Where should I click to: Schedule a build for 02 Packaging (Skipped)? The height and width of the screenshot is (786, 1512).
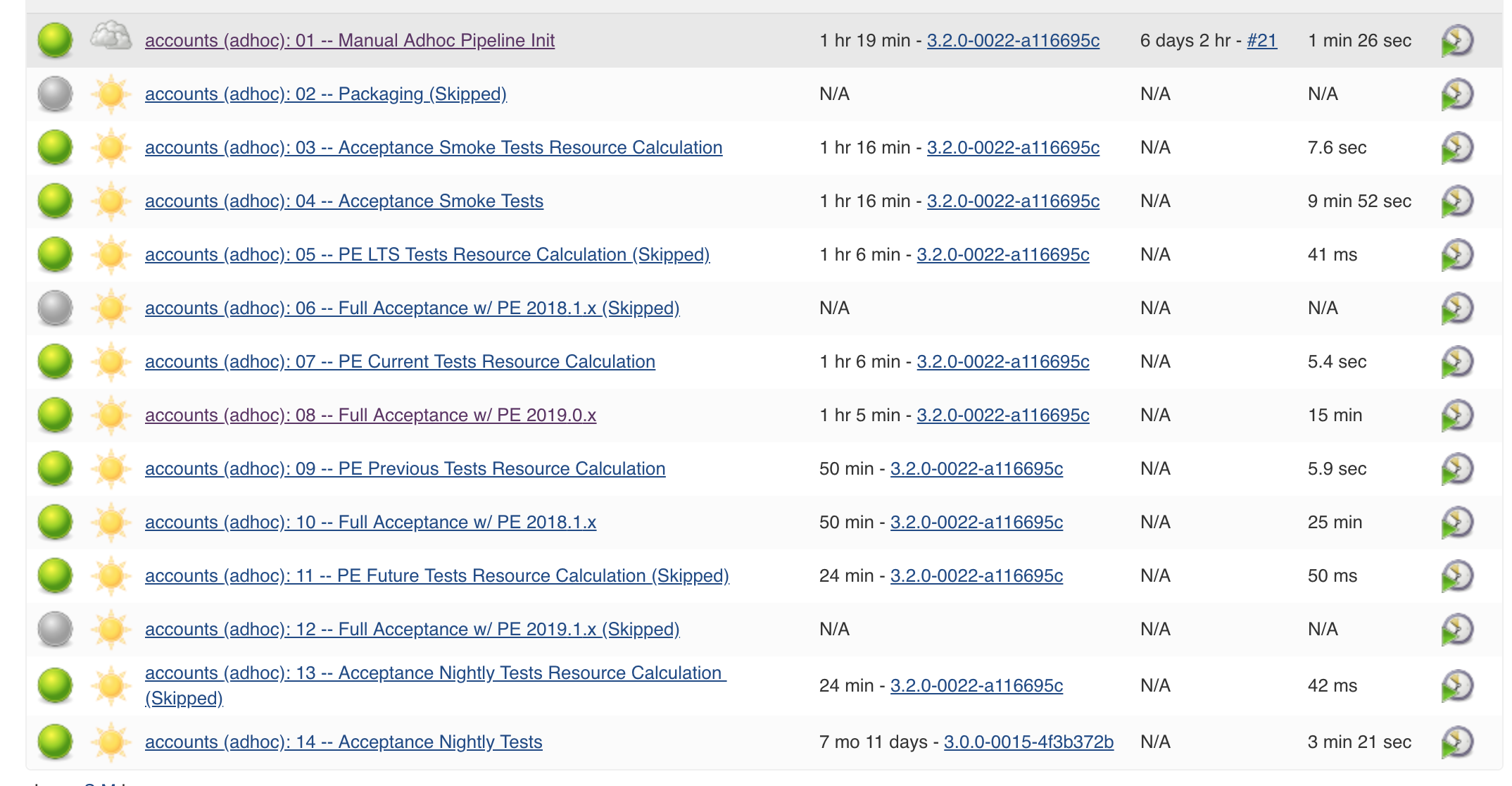click(x=1456, y=94)
